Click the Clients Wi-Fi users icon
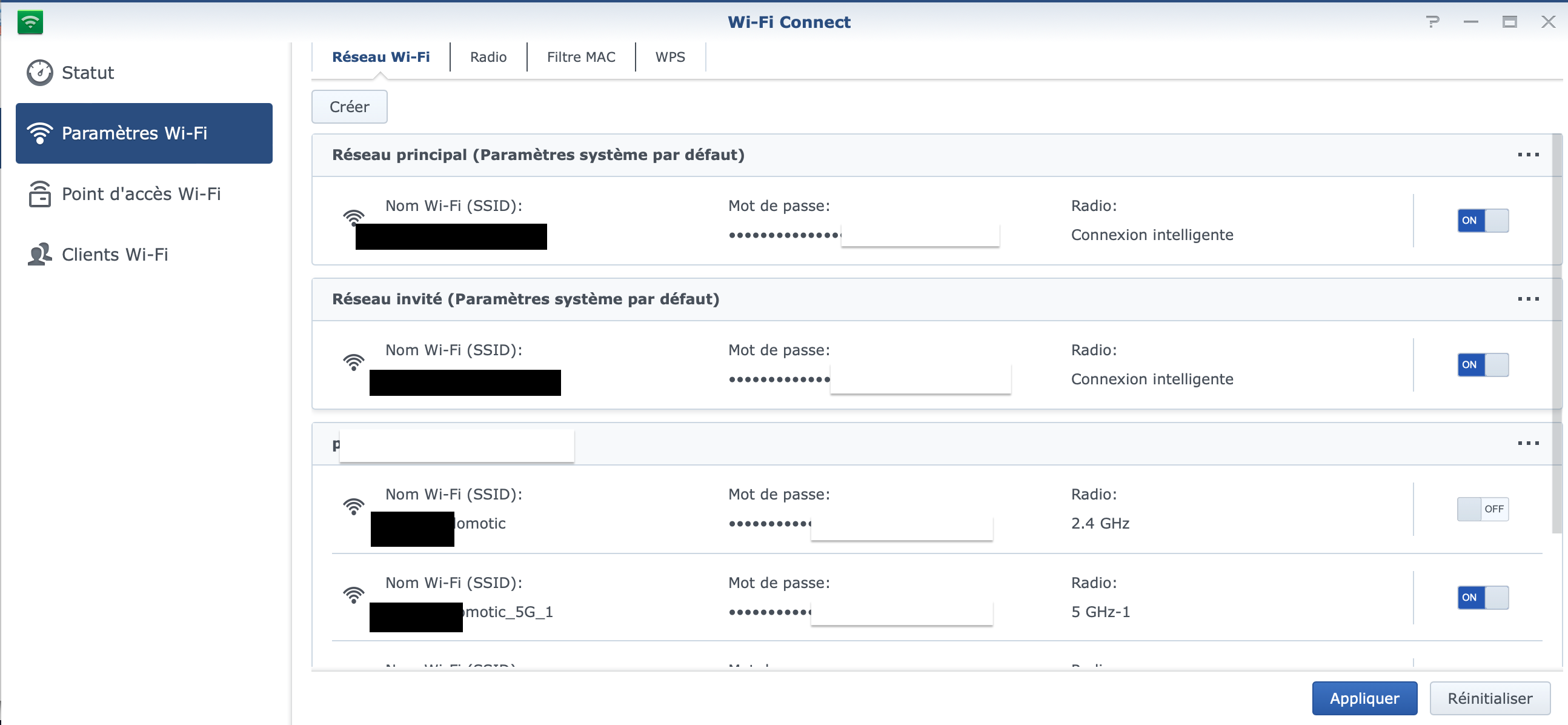 point(39,254)
